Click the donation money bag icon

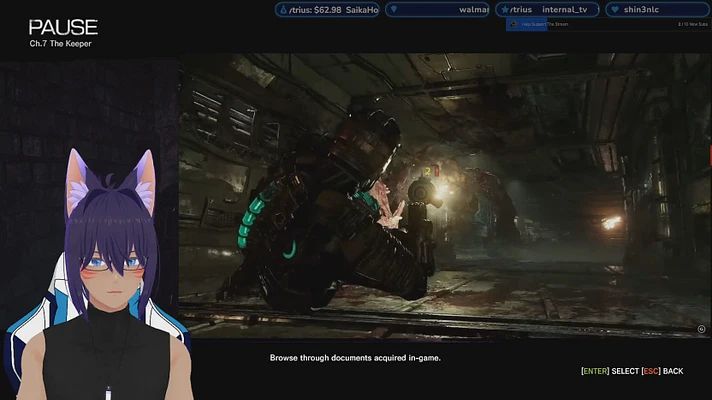pyautogui.click(x=283, y=10)
